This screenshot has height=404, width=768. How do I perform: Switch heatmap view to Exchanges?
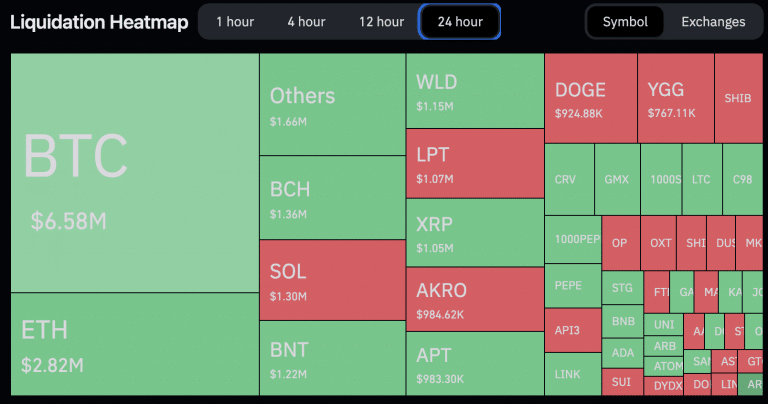pos(713,21)
